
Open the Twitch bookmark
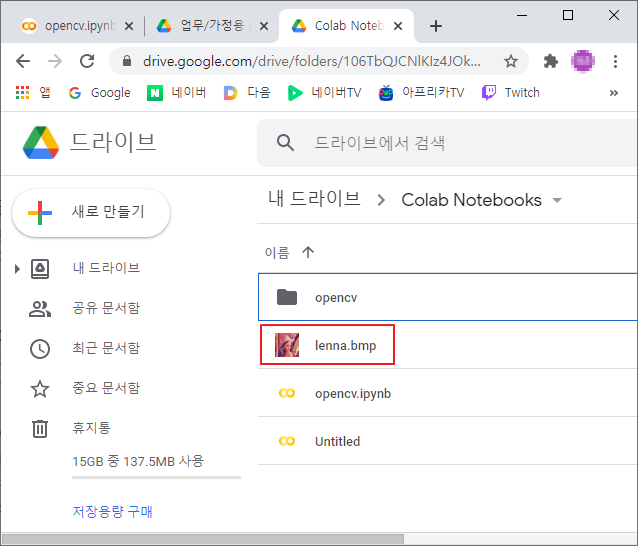coord(511,93)
